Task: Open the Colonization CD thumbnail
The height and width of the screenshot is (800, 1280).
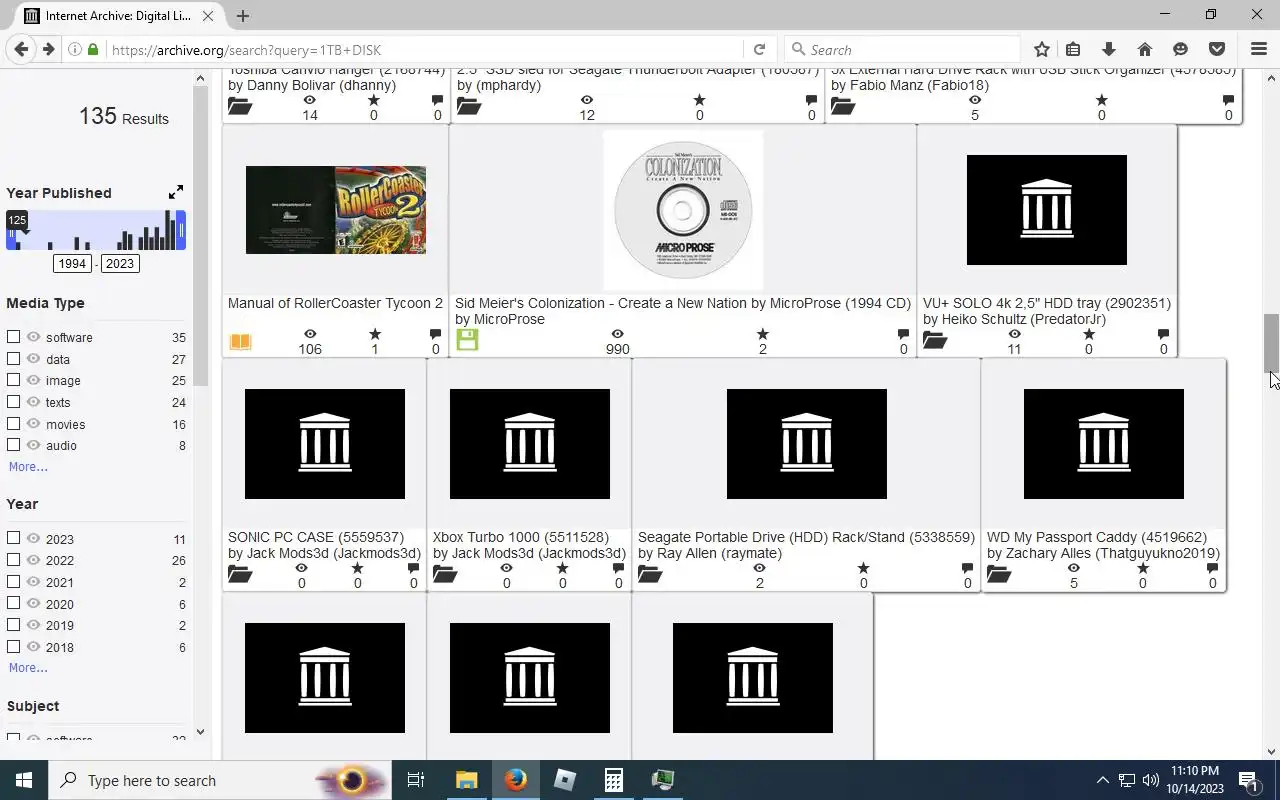Action: click(683, 210)
